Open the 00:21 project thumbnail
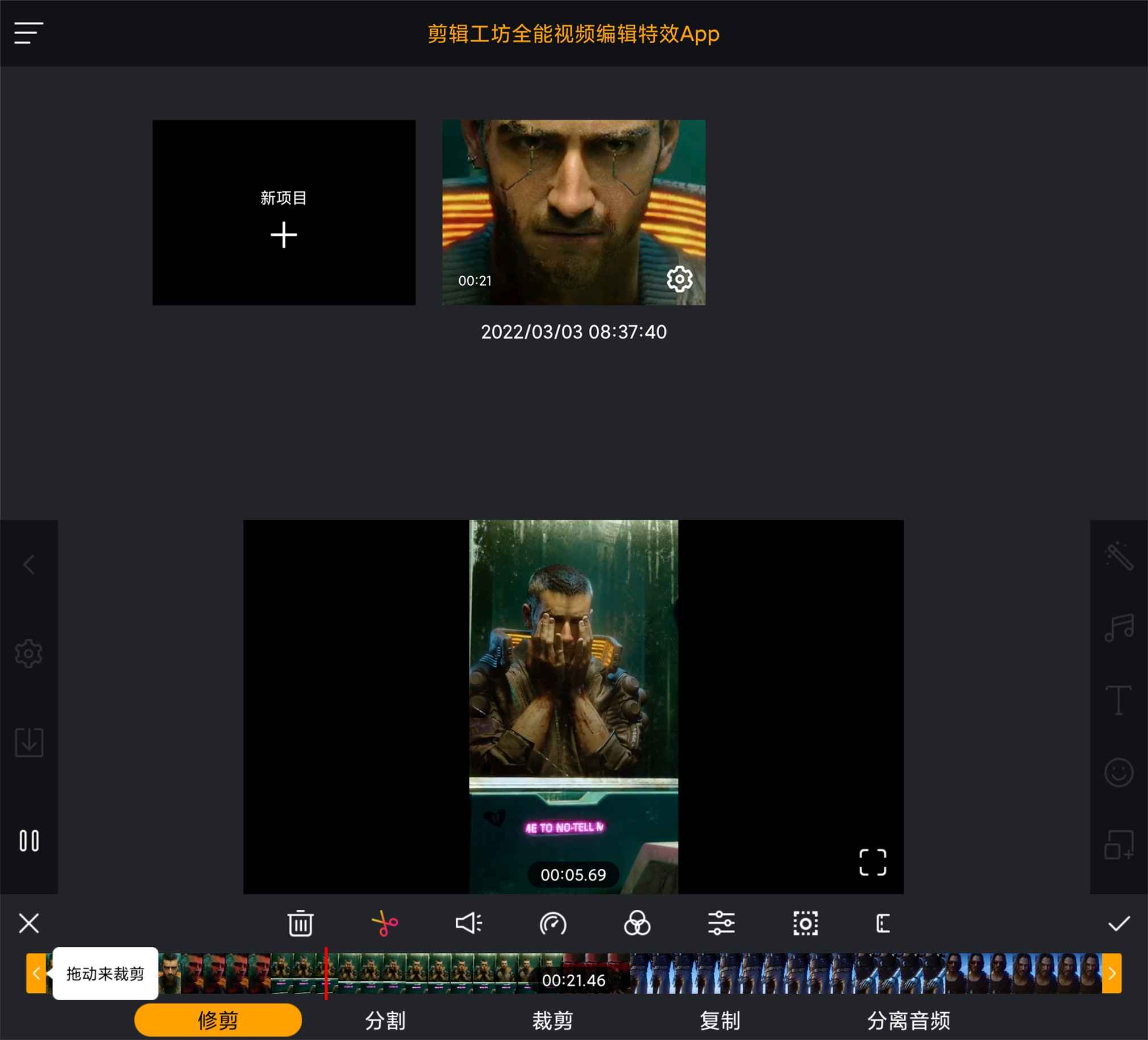 pyautogui.click(x=573, y=212)
